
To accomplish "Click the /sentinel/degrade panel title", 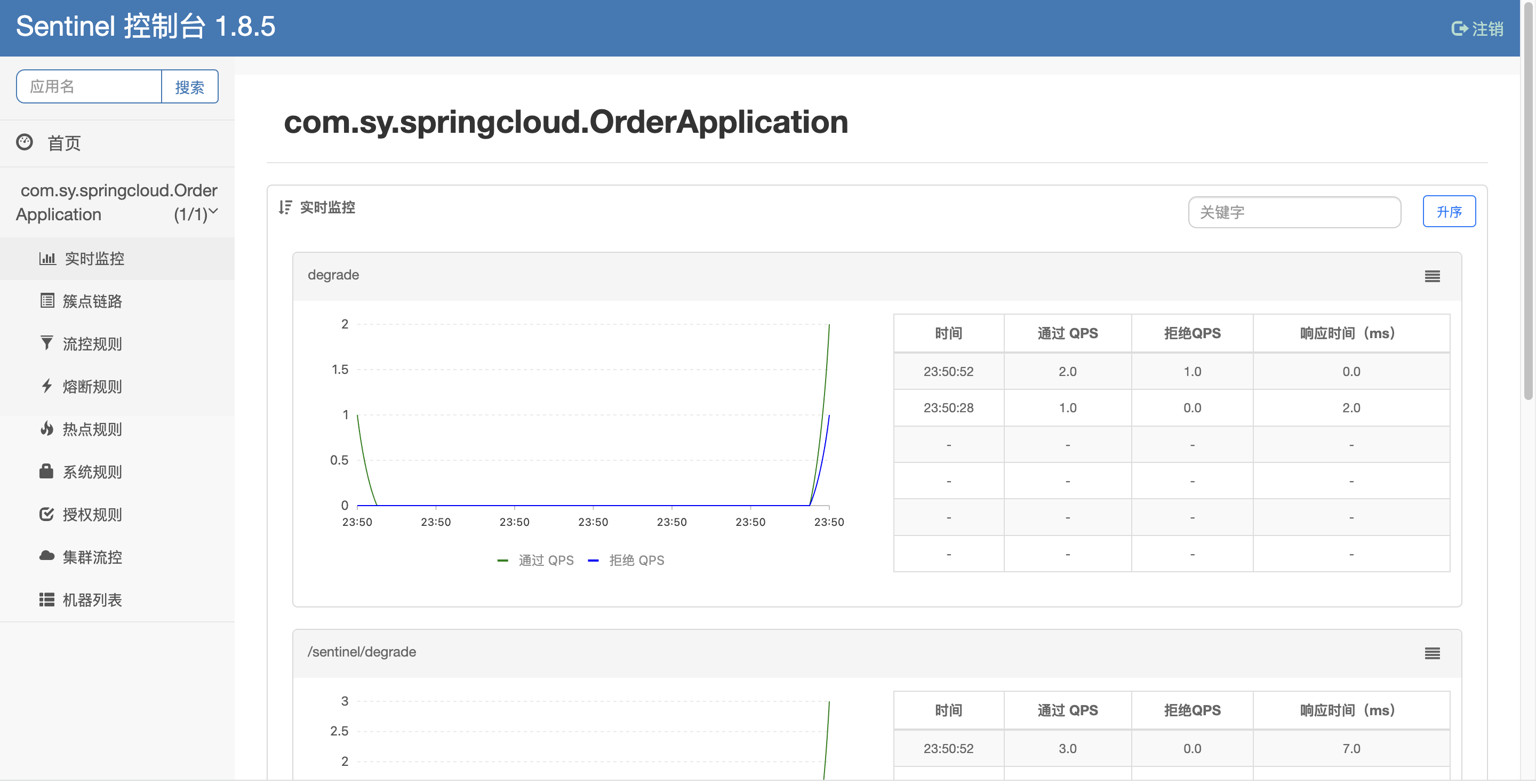I will pyautogui.click(x=362, y=652).
